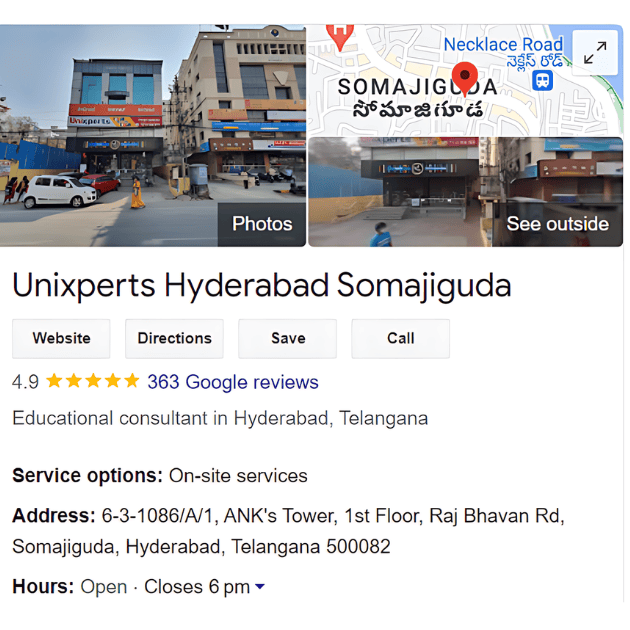Click the 4.9 rating number

pos(25,382)
